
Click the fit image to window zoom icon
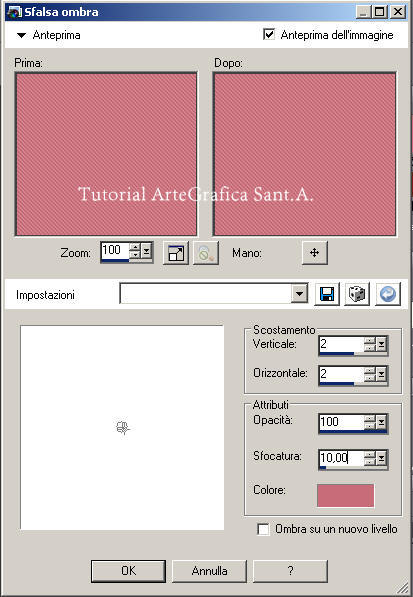pyautogui.click(x=176, y=252)
